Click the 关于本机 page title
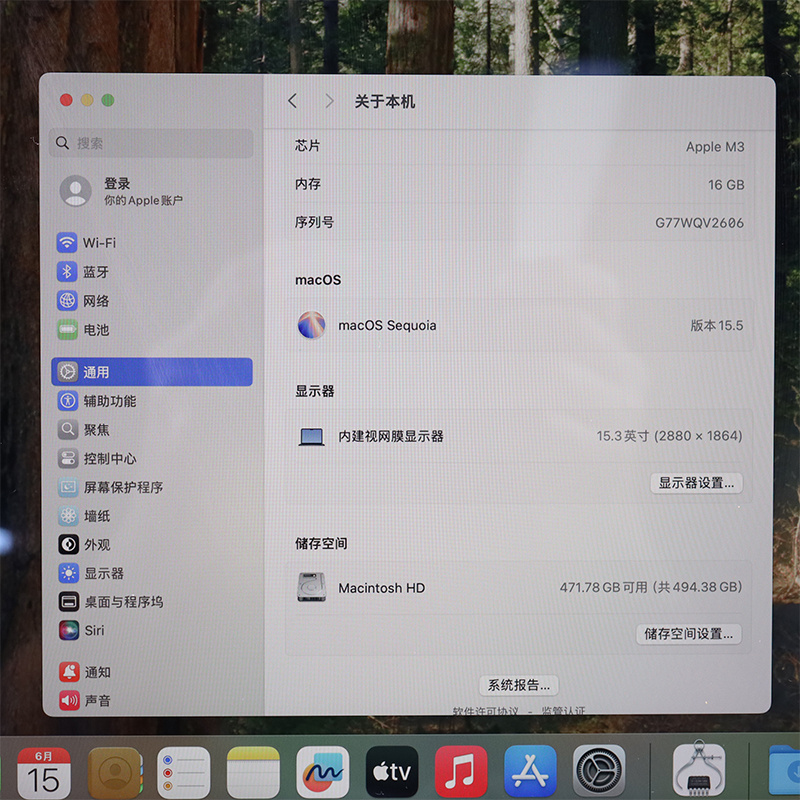The height and width of the screenshot is (800, 800). [385, 102]
